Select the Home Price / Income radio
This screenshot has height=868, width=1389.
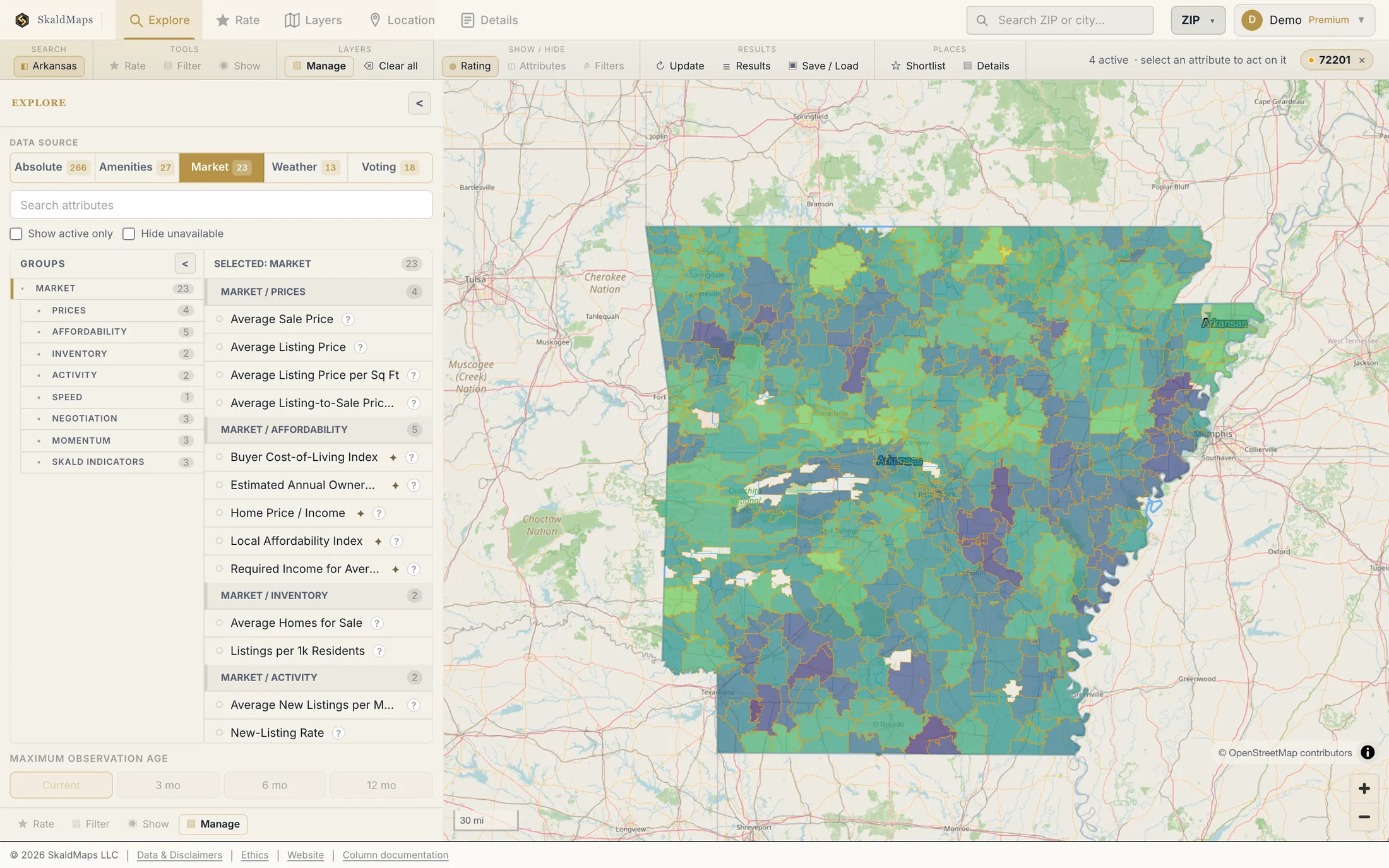coord(220,513)
